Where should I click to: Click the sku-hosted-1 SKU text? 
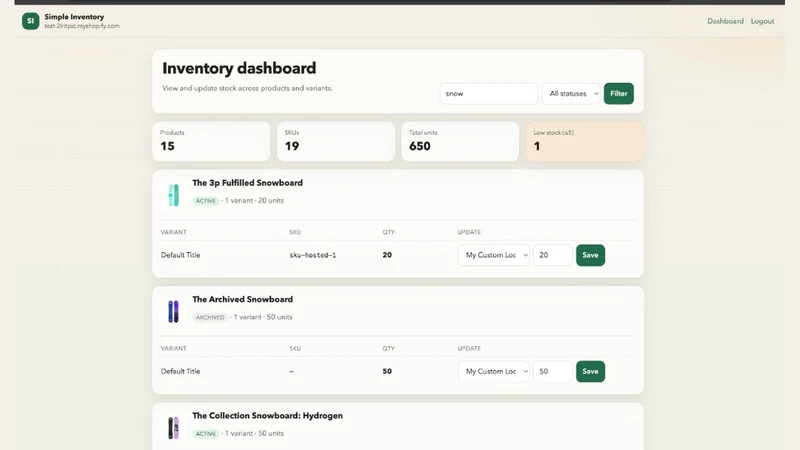(x=313, y=255)
